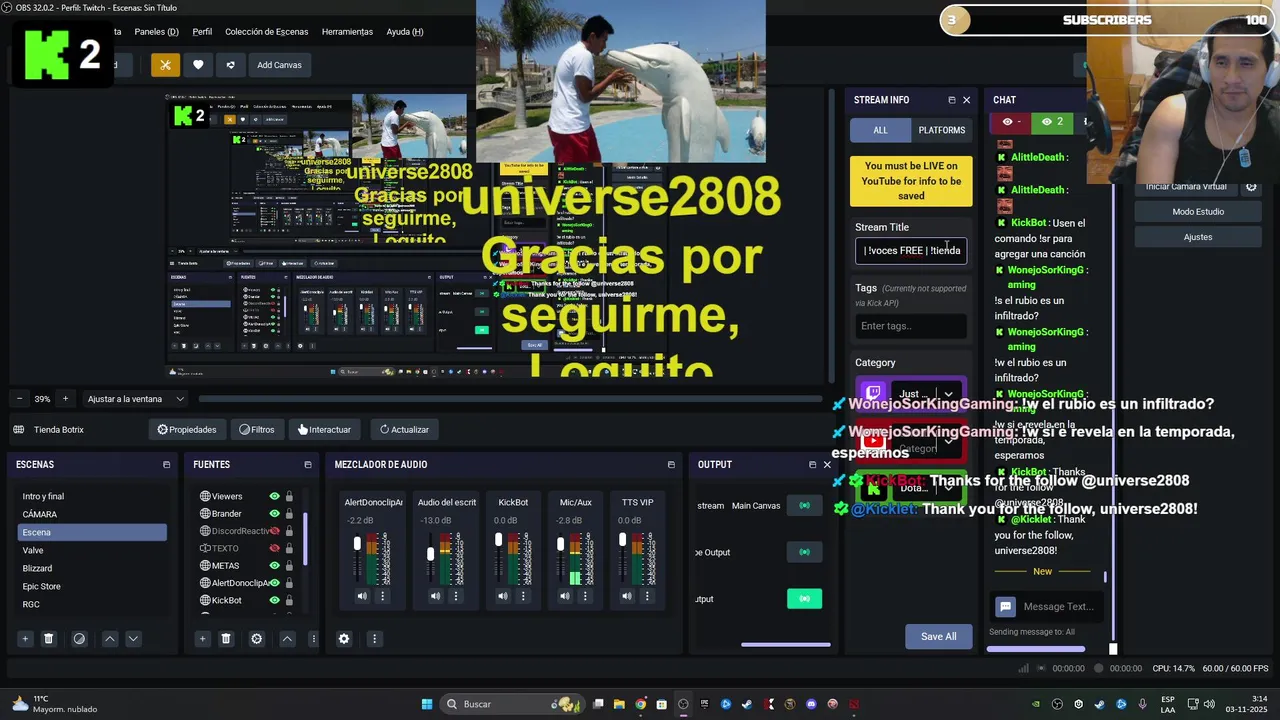Open the Herramientas menu
This screenshot has width=1280, height=720.
[347, 32]
